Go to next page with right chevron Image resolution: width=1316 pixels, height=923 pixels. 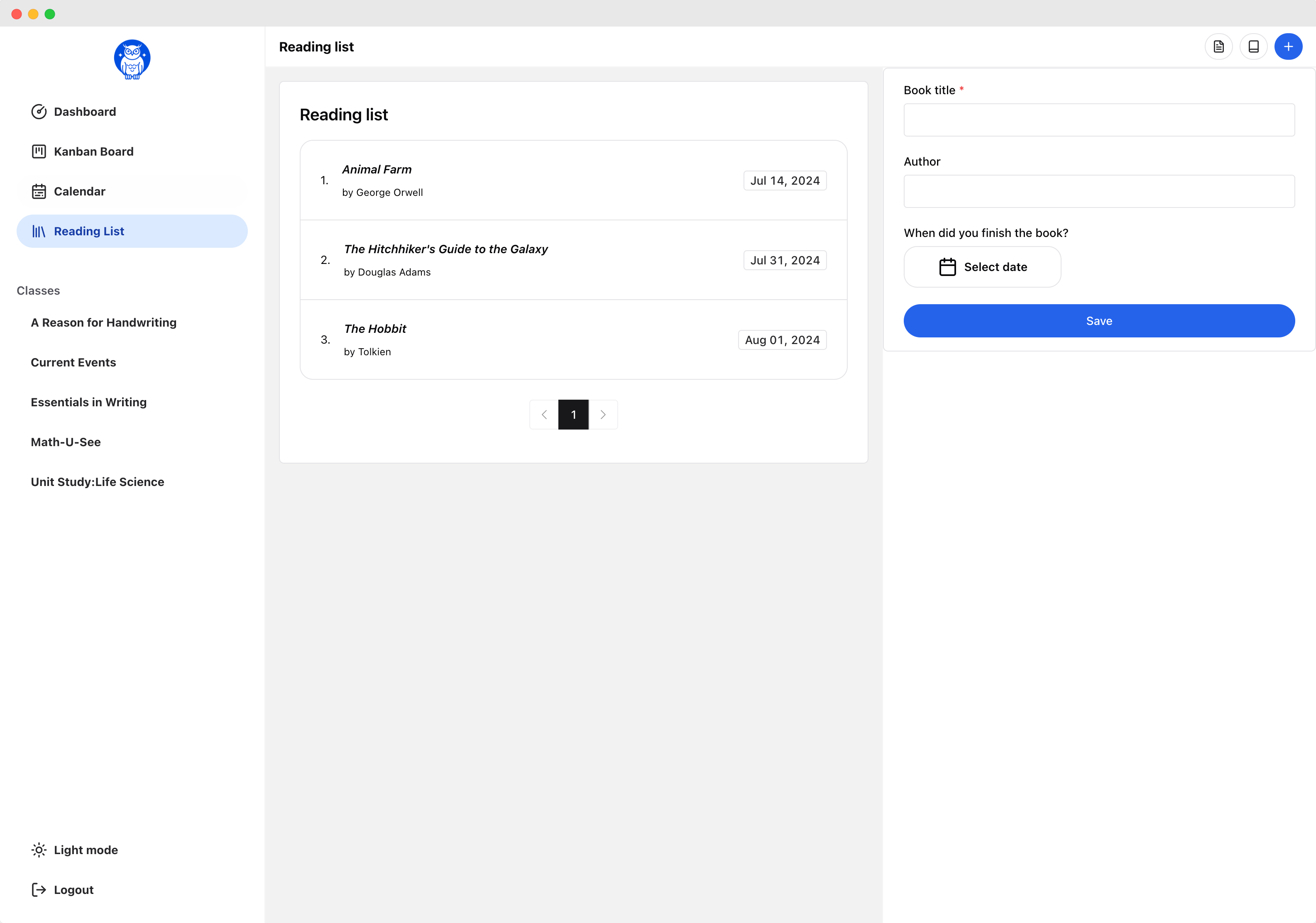(x=603, y=414)
